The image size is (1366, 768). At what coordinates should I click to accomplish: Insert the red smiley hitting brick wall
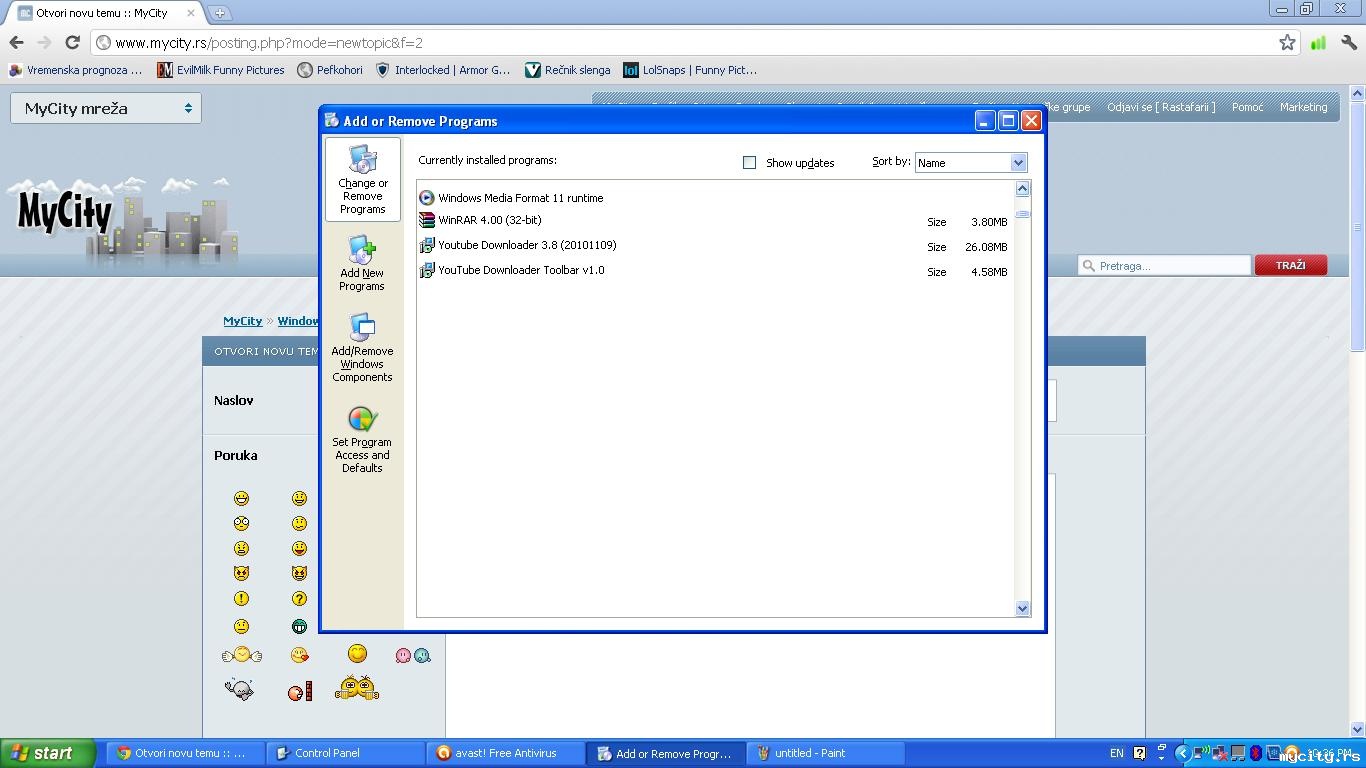click(299, 690)
